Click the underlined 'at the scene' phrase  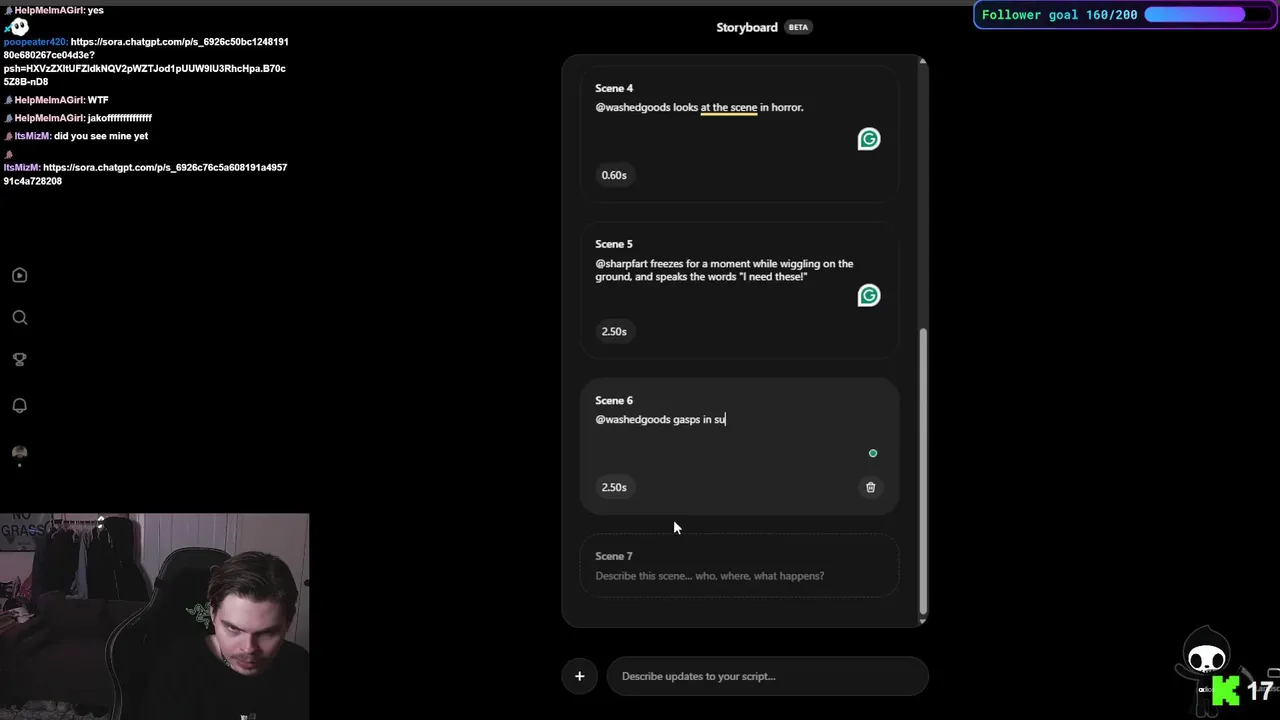(728, 107)
